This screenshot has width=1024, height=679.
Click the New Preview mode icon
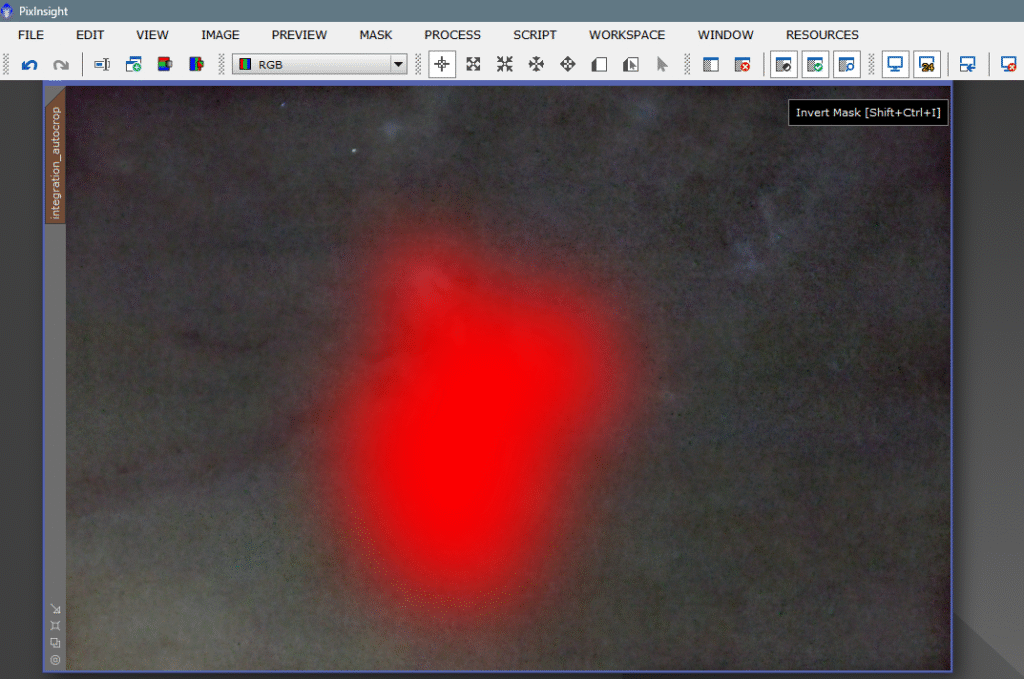[599, 65]
